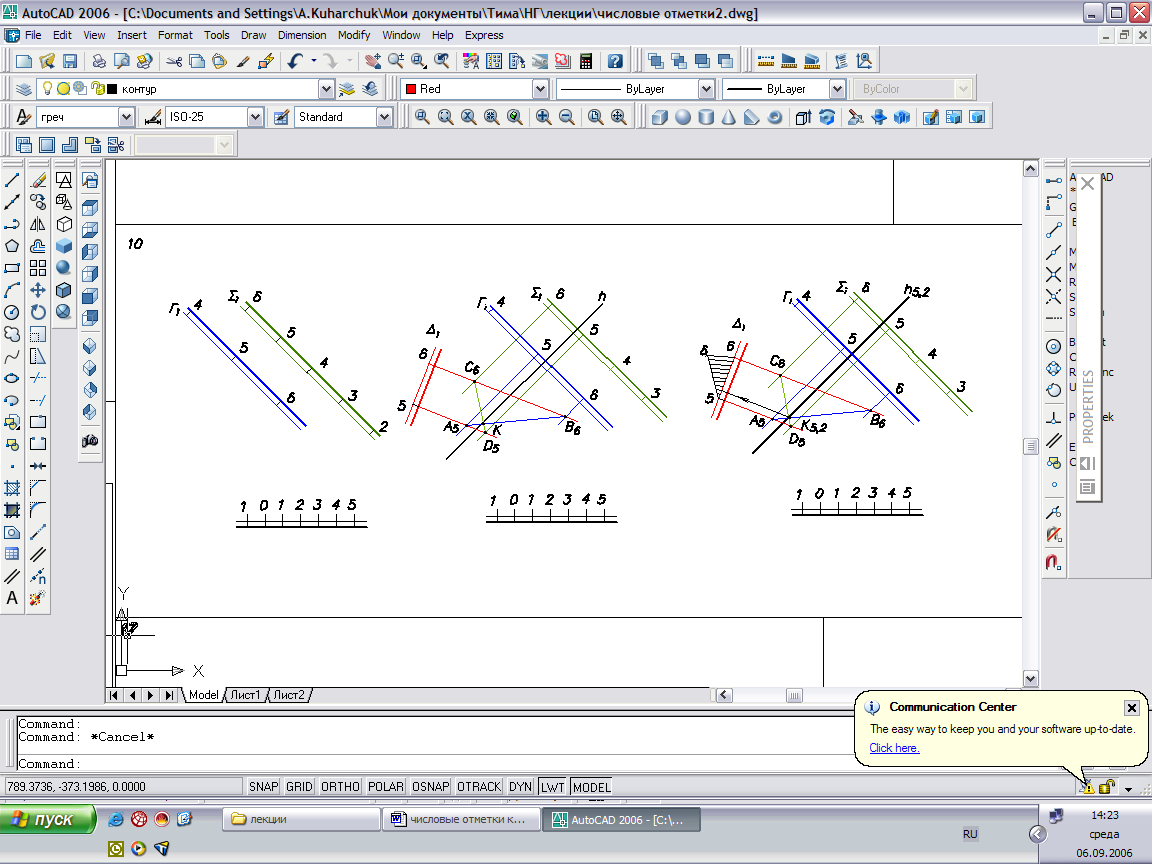Select the Line tool in Draw toolbar
This screenshot has height=864, width=1152.
12,180
